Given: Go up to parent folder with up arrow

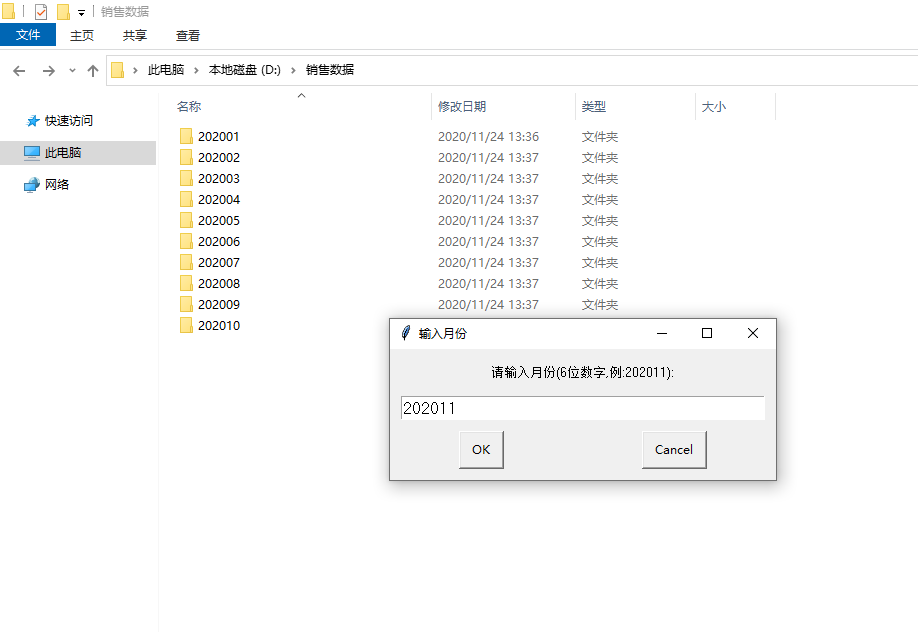Looking at the screenshot, I should click(93, 71).
